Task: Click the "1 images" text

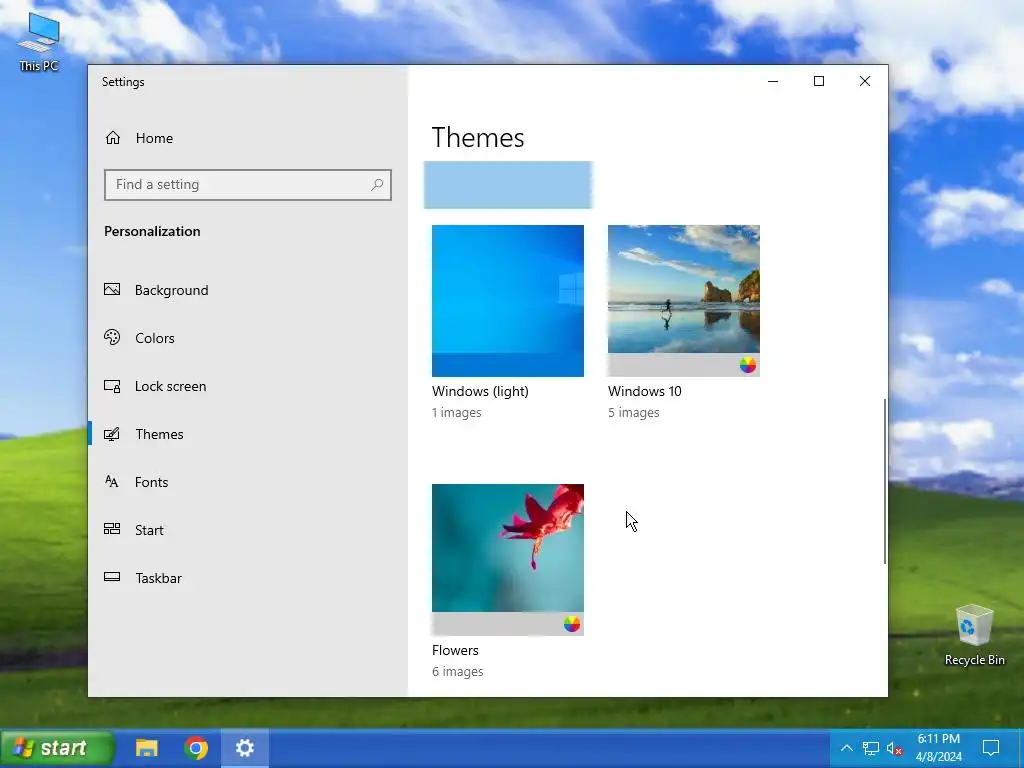Action: tap(456, 413)
